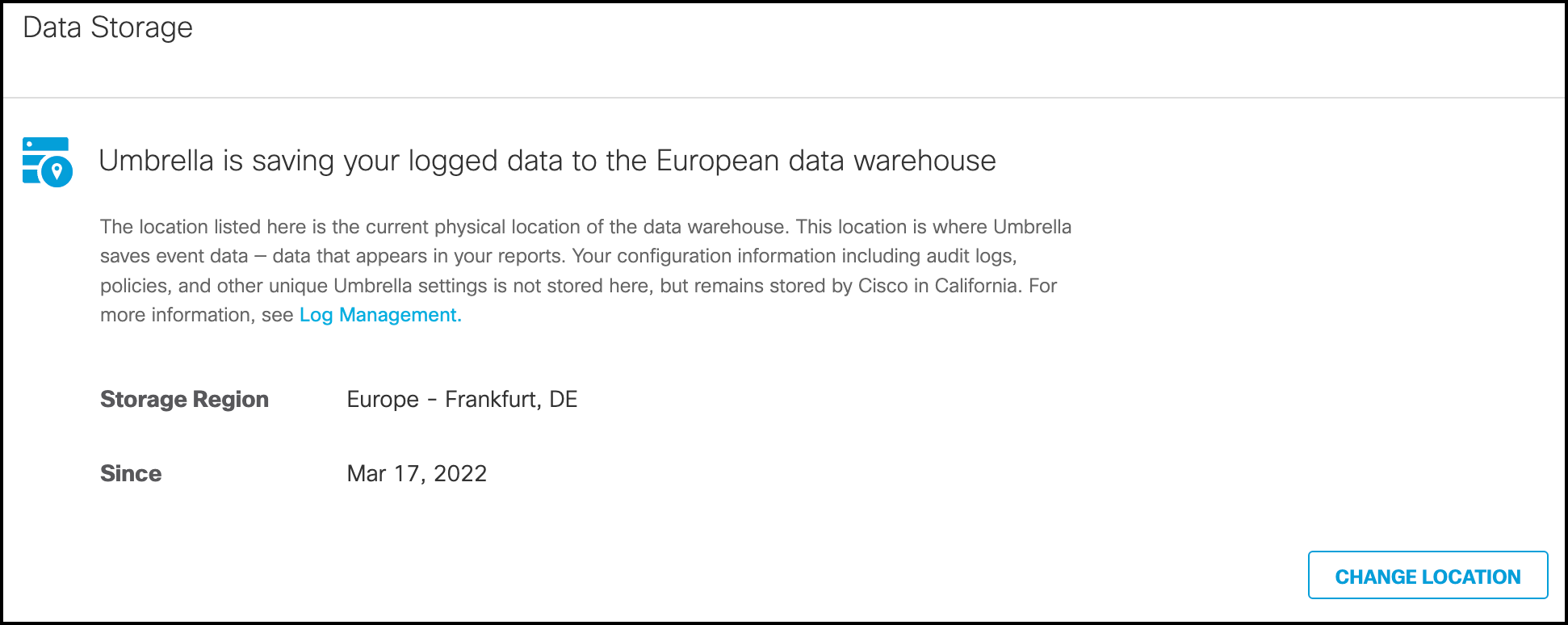Click the European data warehouse headline
Screen dimensions: 1568x625
pos(548,160)
